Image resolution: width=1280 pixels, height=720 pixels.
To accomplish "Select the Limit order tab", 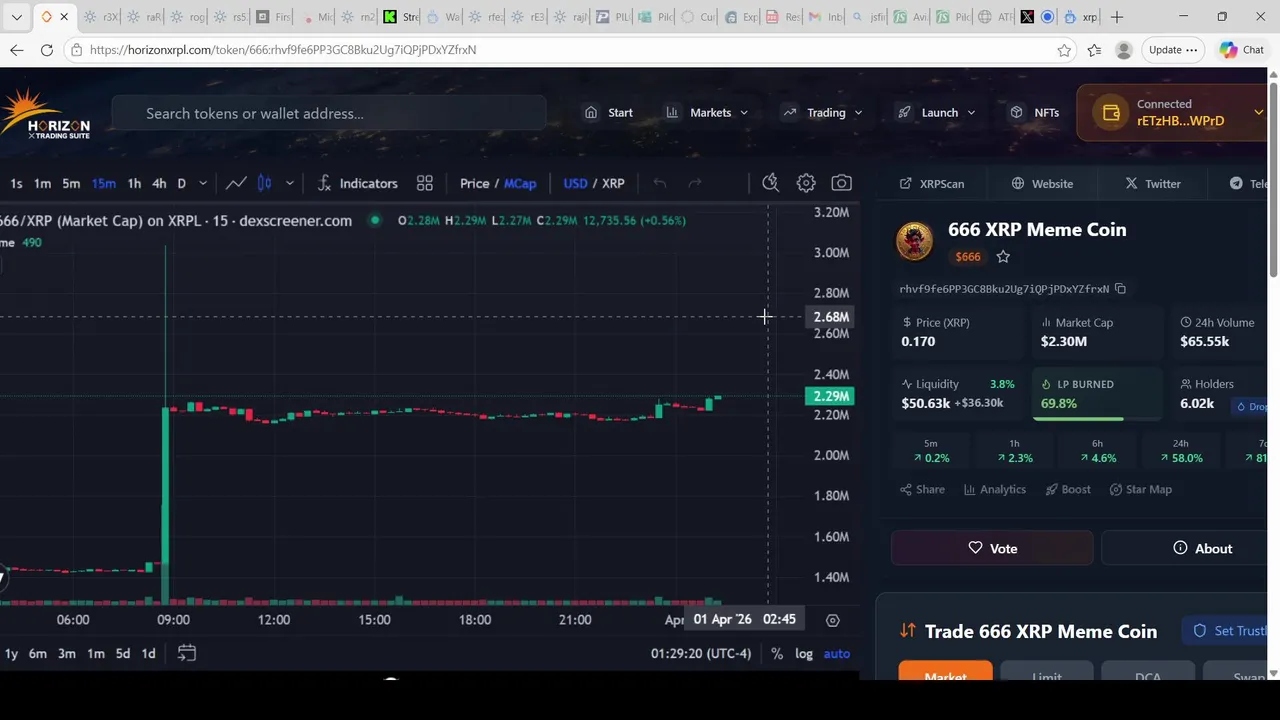I will pyautogui.click(x=1046, y=672).
